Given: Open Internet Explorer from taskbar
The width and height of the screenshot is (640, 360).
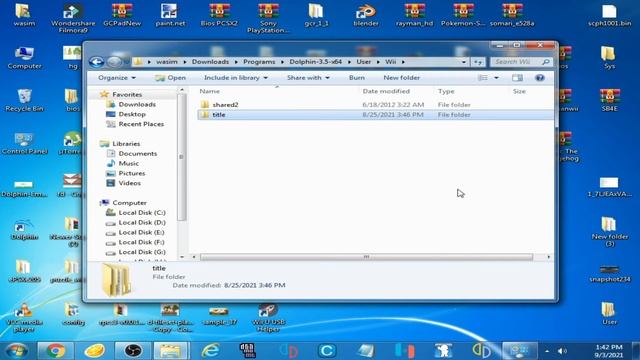Looking at the screenshot, I should [x=210, y=350].
